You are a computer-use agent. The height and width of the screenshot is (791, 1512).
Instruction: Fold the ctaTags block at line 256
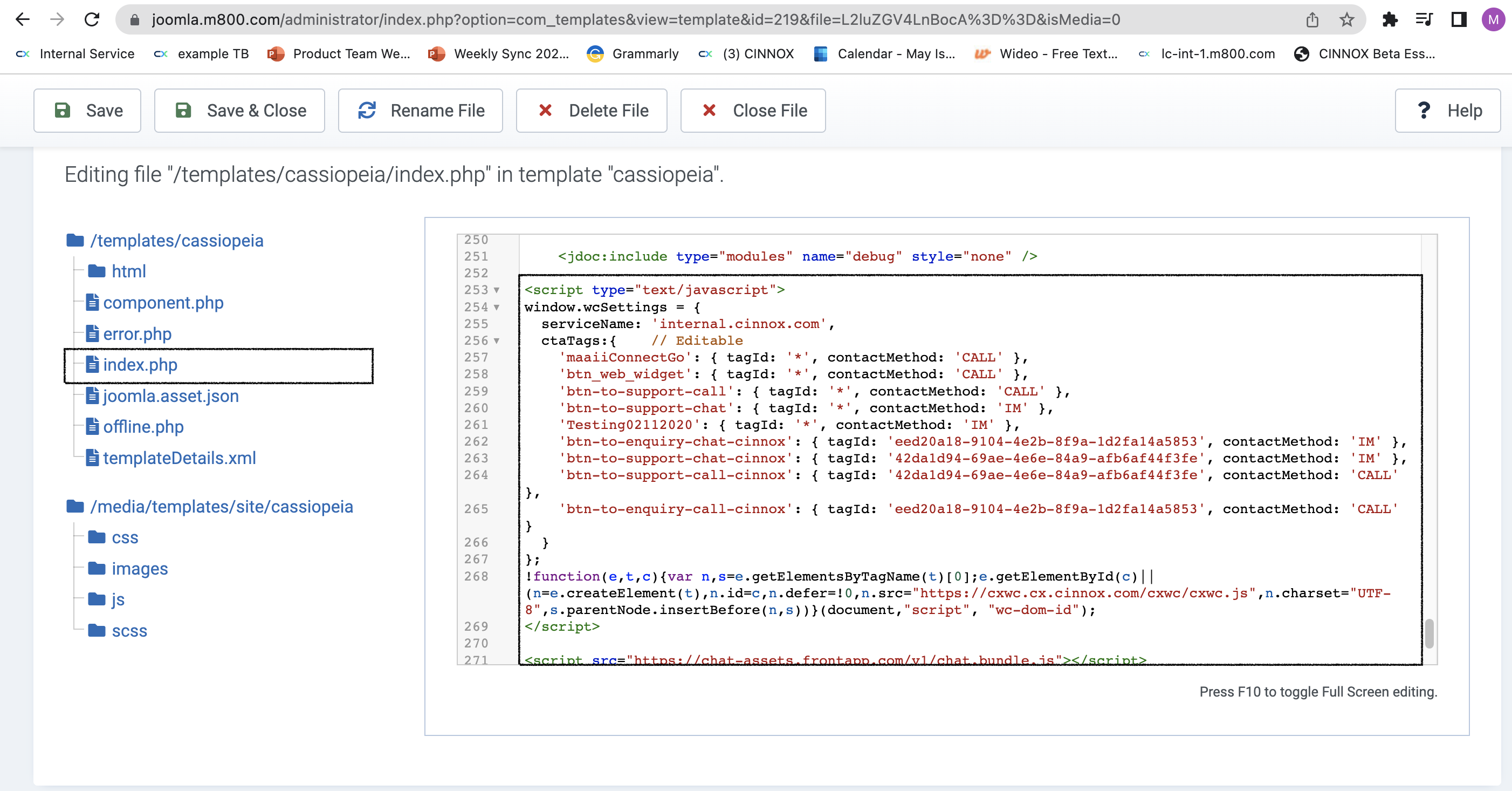(x=497, y=340)
